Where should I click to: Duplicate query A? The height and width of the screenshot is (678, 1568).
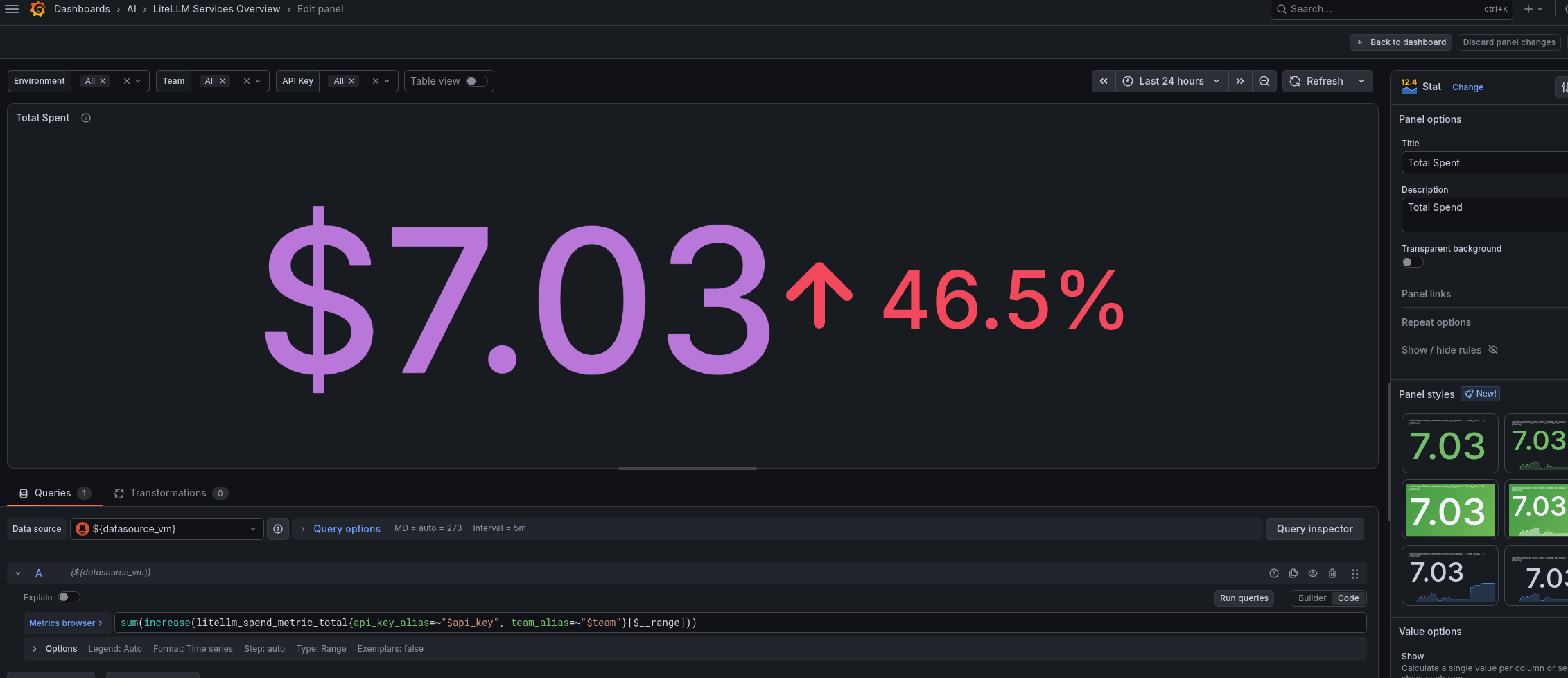(1293, 573)
